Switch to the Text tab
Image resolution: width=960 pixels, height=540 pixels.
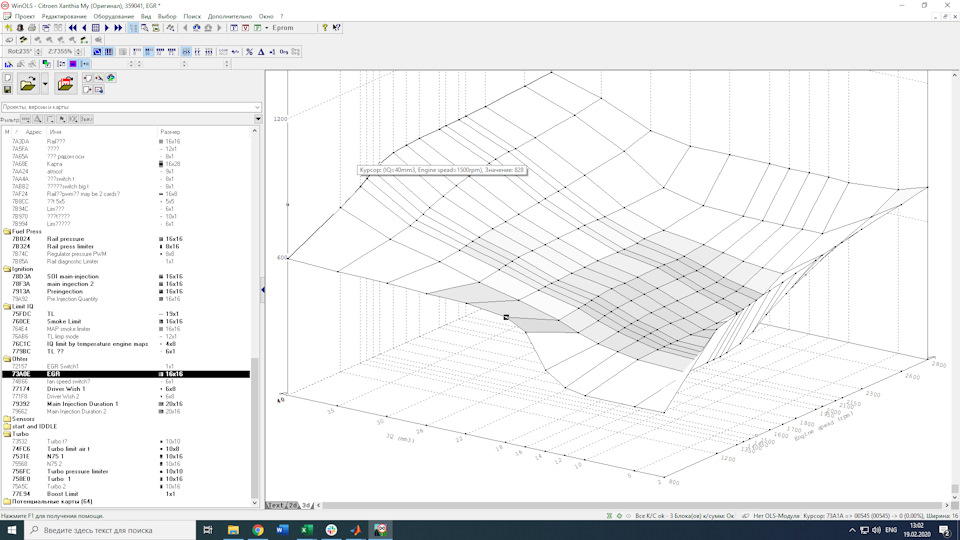(x=276, y=505)
